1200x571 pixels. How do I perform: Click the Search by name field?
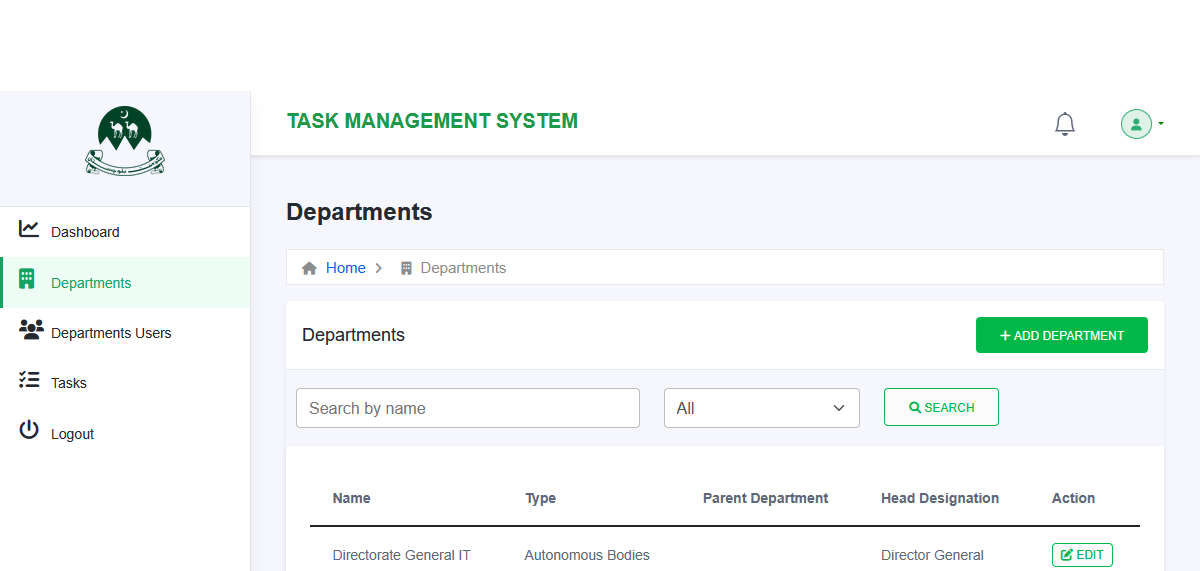click(x=467, y=408)
